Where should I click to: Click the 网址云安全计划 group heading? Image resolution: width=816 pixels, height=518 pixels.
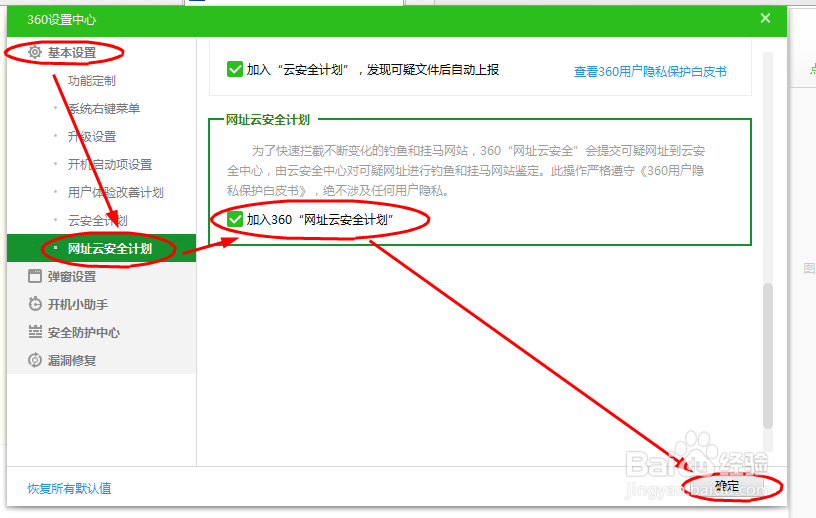coord(267,120)
